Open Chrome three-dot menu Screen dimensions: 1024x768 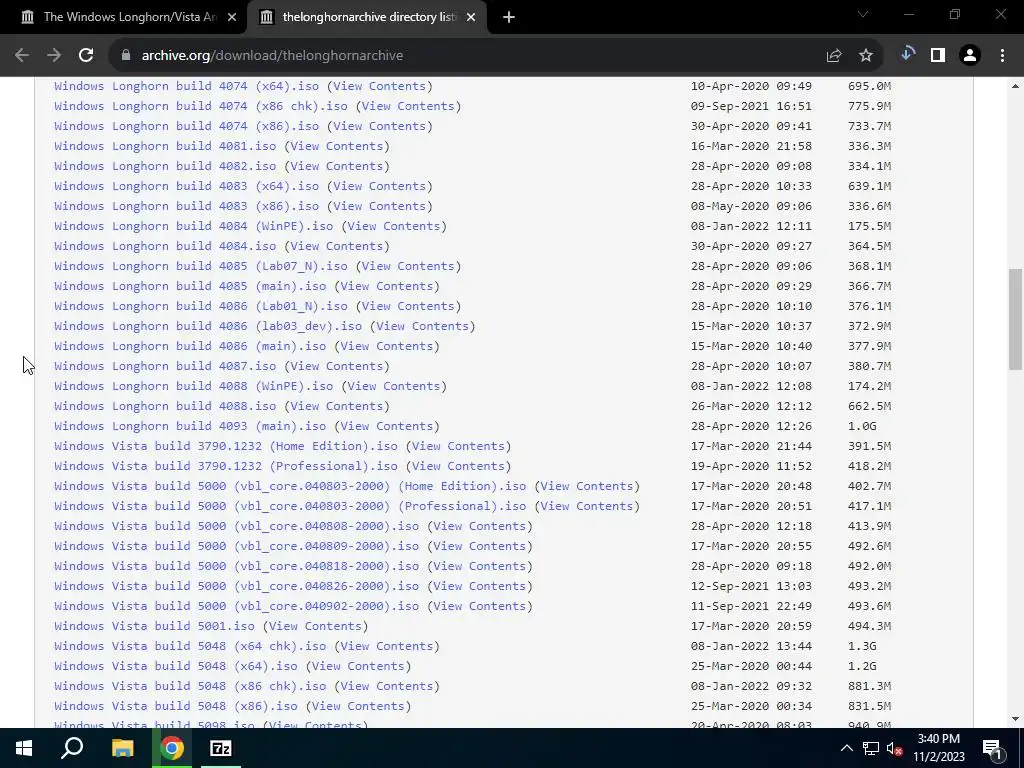point(1002,56)
